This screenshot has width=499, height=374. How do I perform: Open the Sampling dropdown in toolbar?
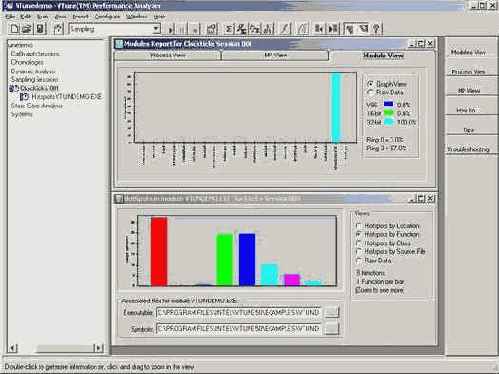(x=156, y=29)
